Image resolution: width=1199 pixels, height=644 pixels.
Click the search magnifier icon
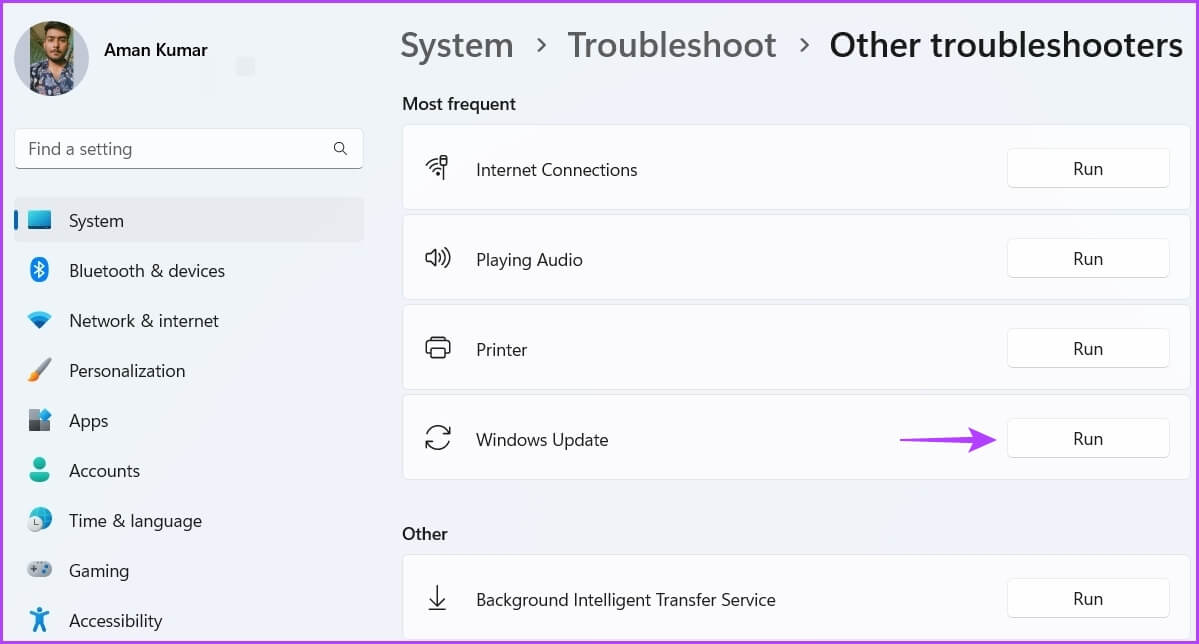pyautogui.click(x=340, y=148)
